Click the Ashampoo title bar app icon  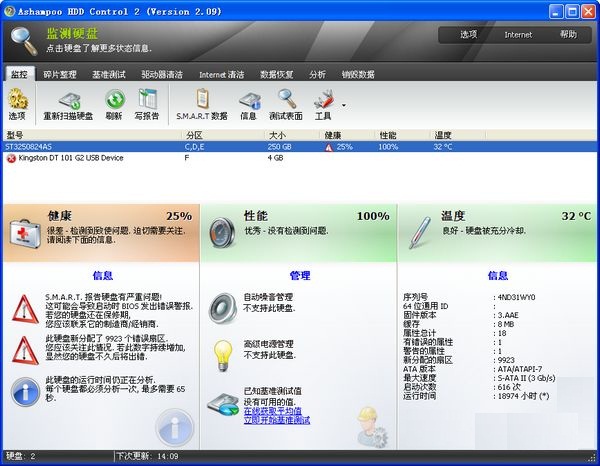coord(9,11)
